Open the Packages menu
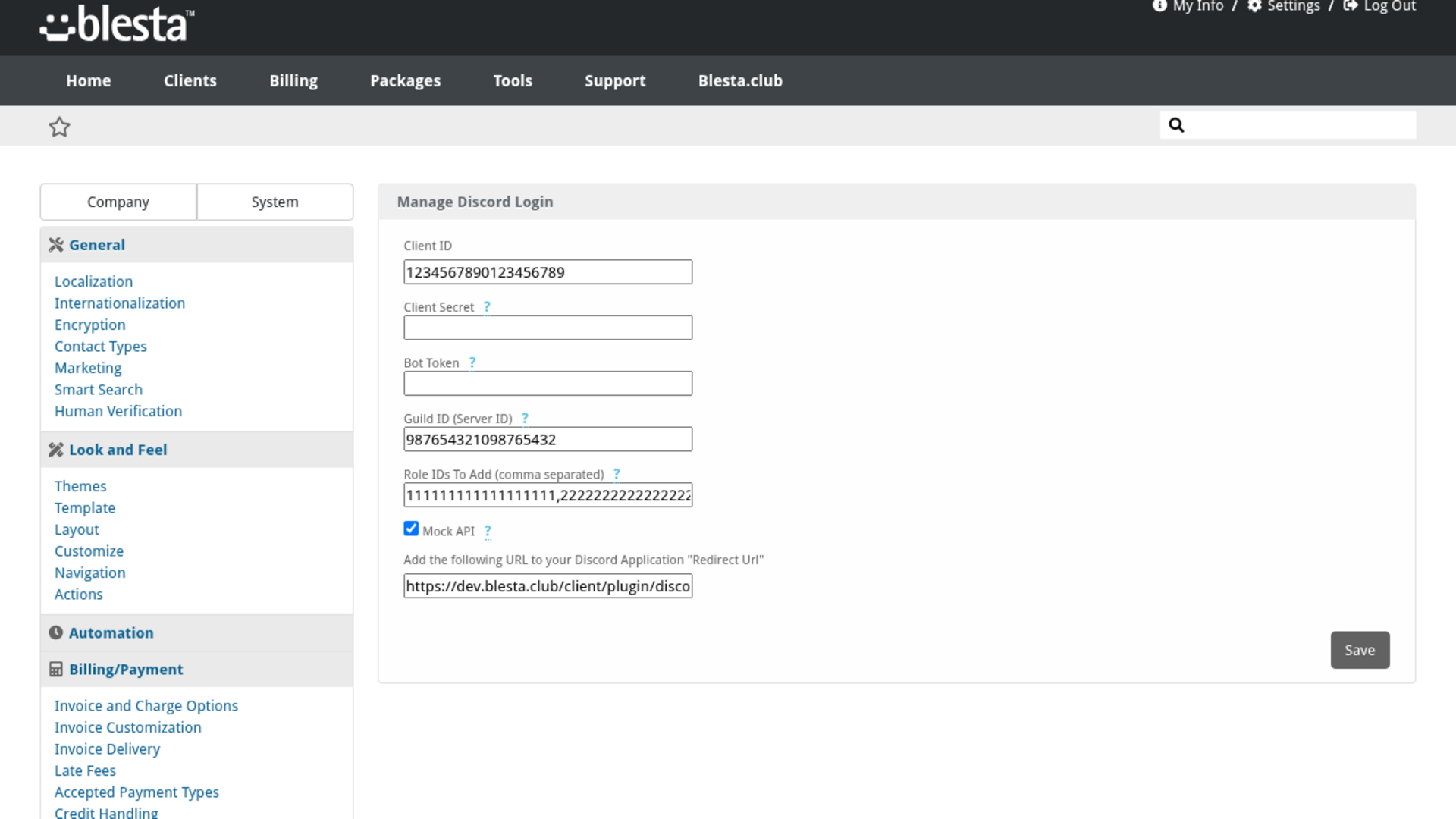 tap(406, 80)
